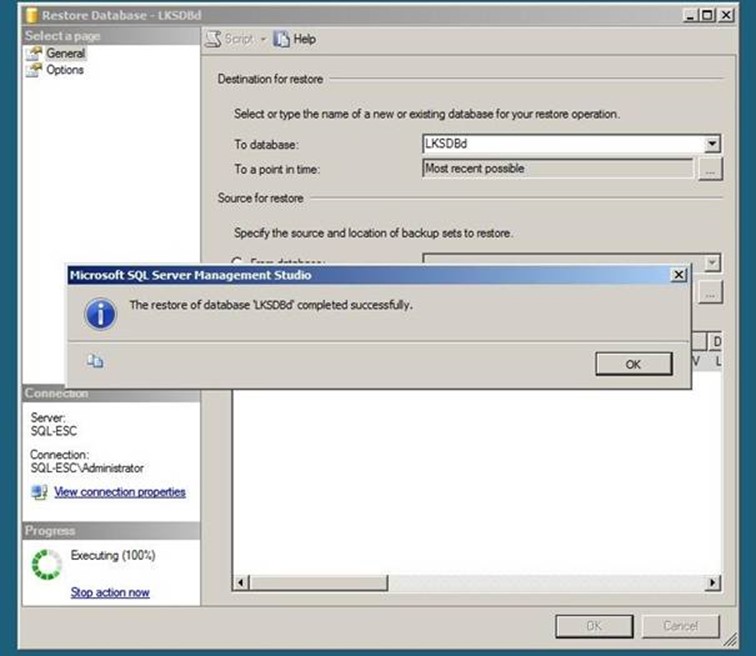Open the Options page
This screenshot has height=656, width=756.
65,70
